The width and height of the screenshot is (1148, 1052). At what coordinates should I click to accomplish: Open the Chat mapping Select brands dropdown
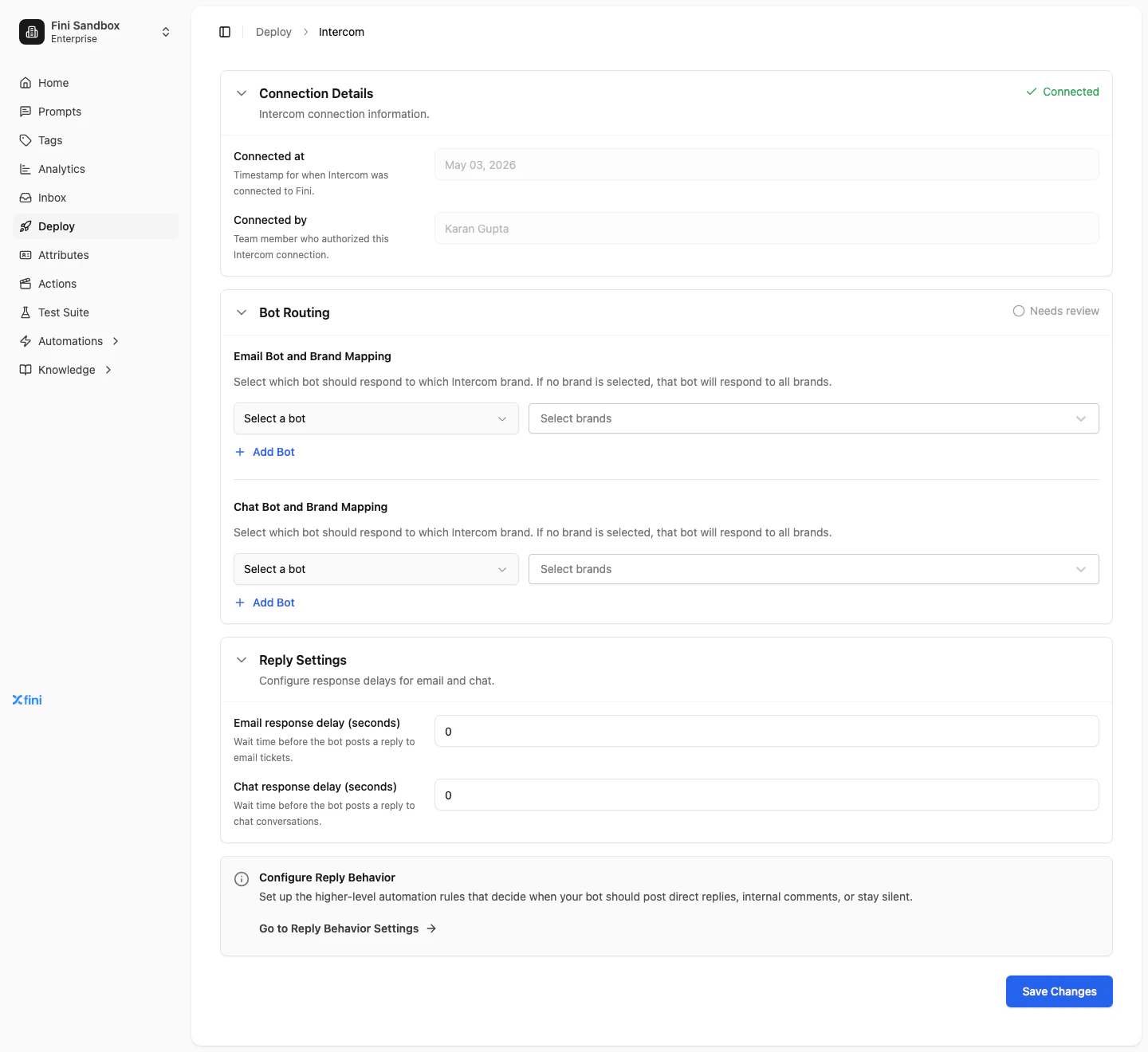[814, 569]
